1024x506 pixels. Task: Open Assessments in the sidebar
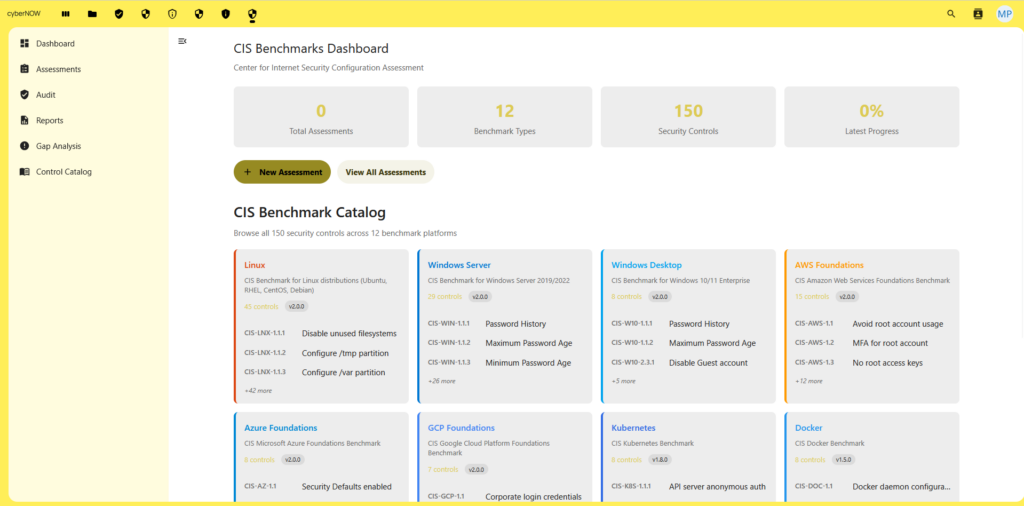pos(58,69)
